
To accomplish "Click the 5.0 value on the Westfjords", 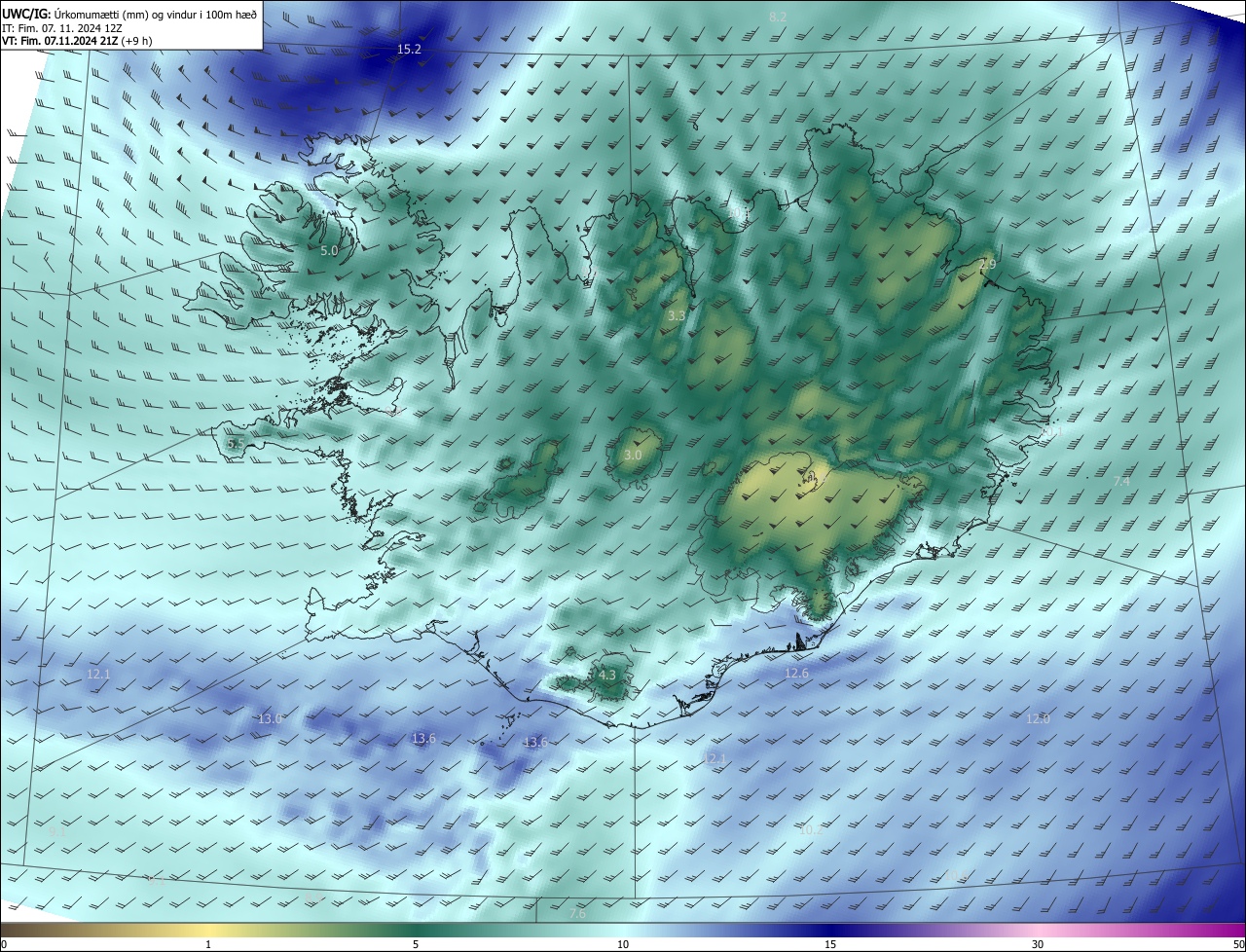I will click(329, 250).
